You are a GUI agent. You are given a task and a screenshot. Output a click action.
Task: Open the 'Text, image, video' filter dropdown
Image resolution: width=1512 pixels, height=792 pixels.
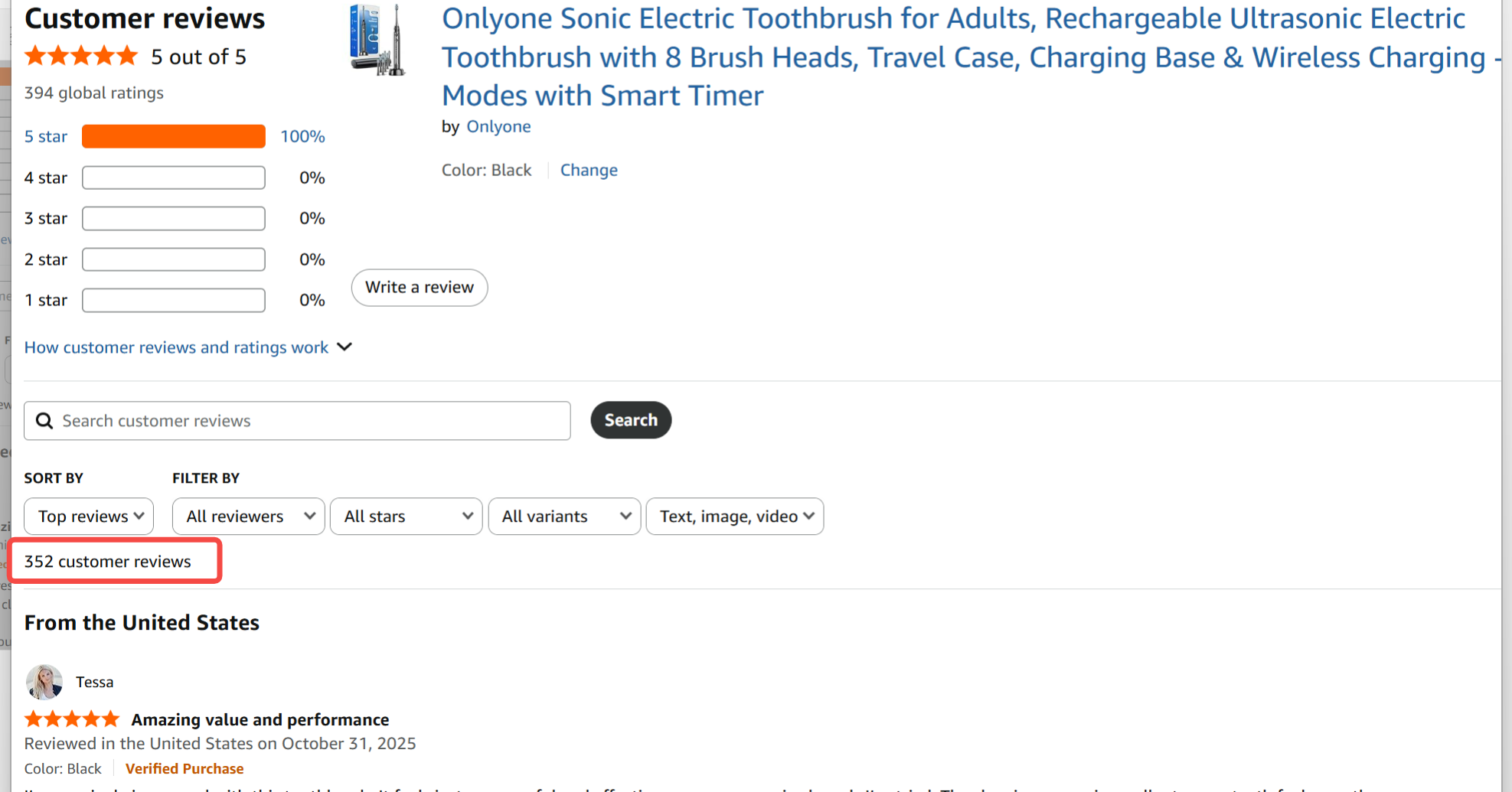(x=734, y=517)
